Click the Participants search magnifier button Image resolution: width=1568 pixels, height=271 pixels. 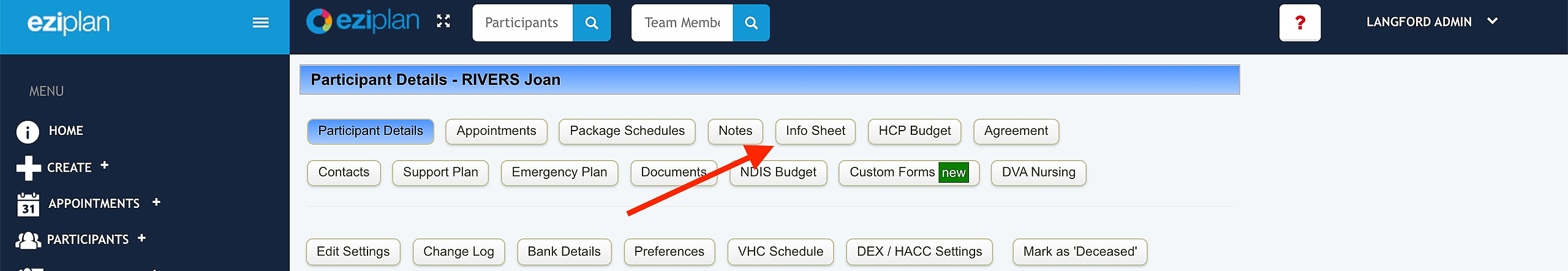click(591, 23)
